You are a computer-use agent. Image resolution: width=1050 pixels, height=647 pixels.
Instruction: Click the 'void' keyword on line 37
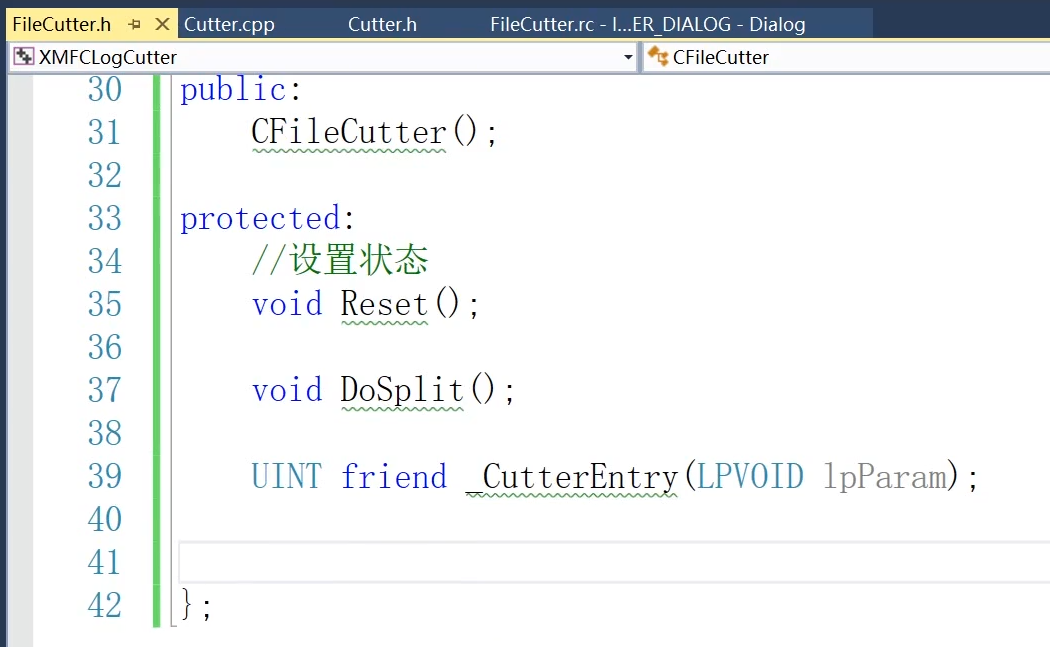click(287, 390)
